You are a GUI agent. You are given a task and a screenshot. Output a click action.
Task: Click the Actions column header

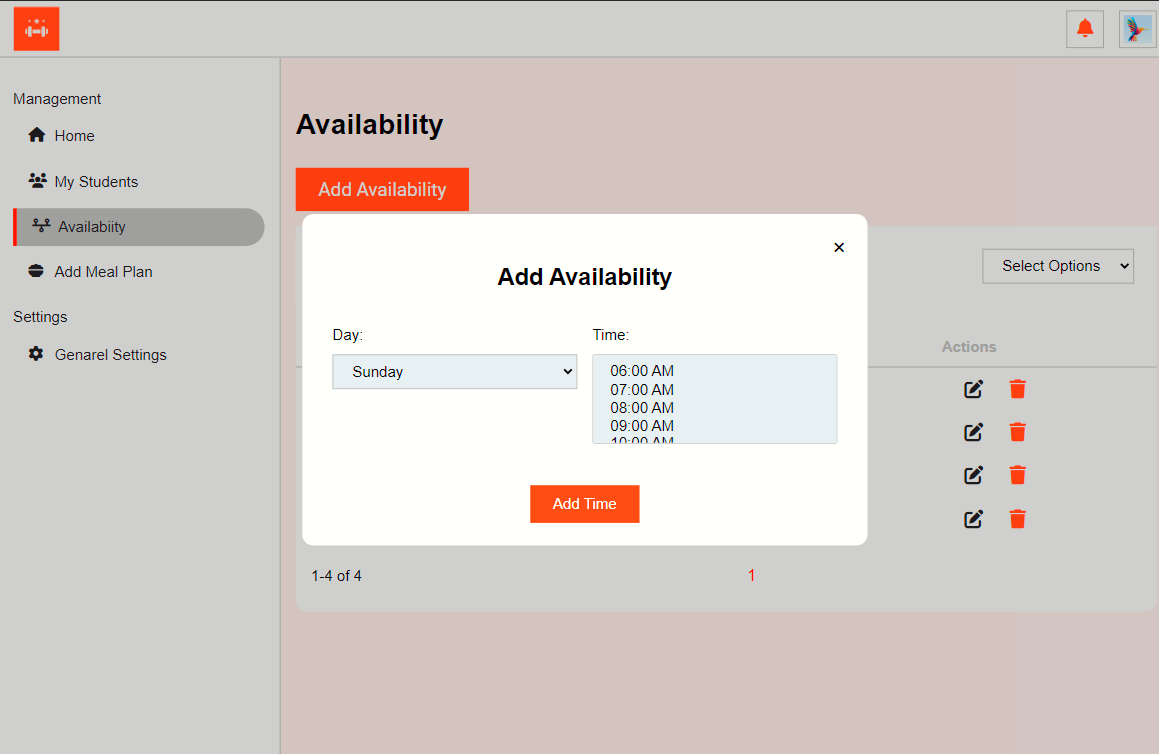pyautogui.click(x=968, y=347)
